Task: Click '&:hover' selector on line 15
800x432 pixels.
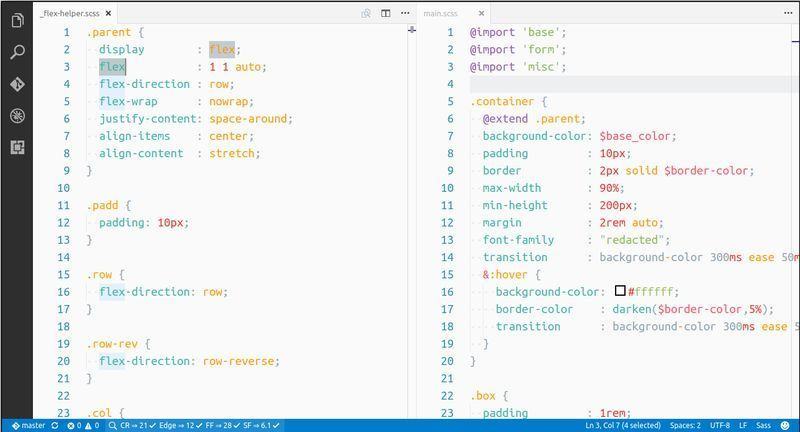Action: tap(505, 275)
